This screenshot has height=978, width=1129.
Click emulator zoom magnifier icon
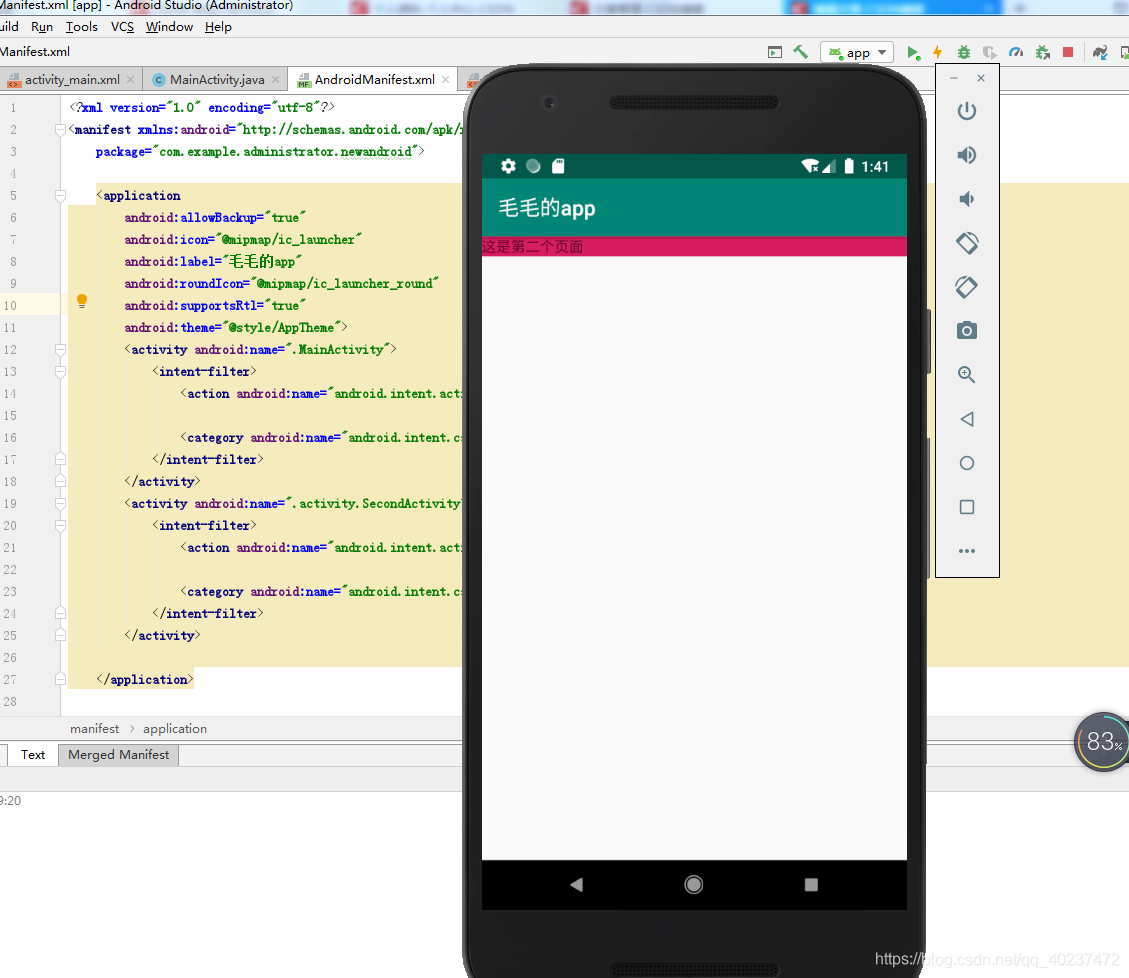click(x=966, y=374)
